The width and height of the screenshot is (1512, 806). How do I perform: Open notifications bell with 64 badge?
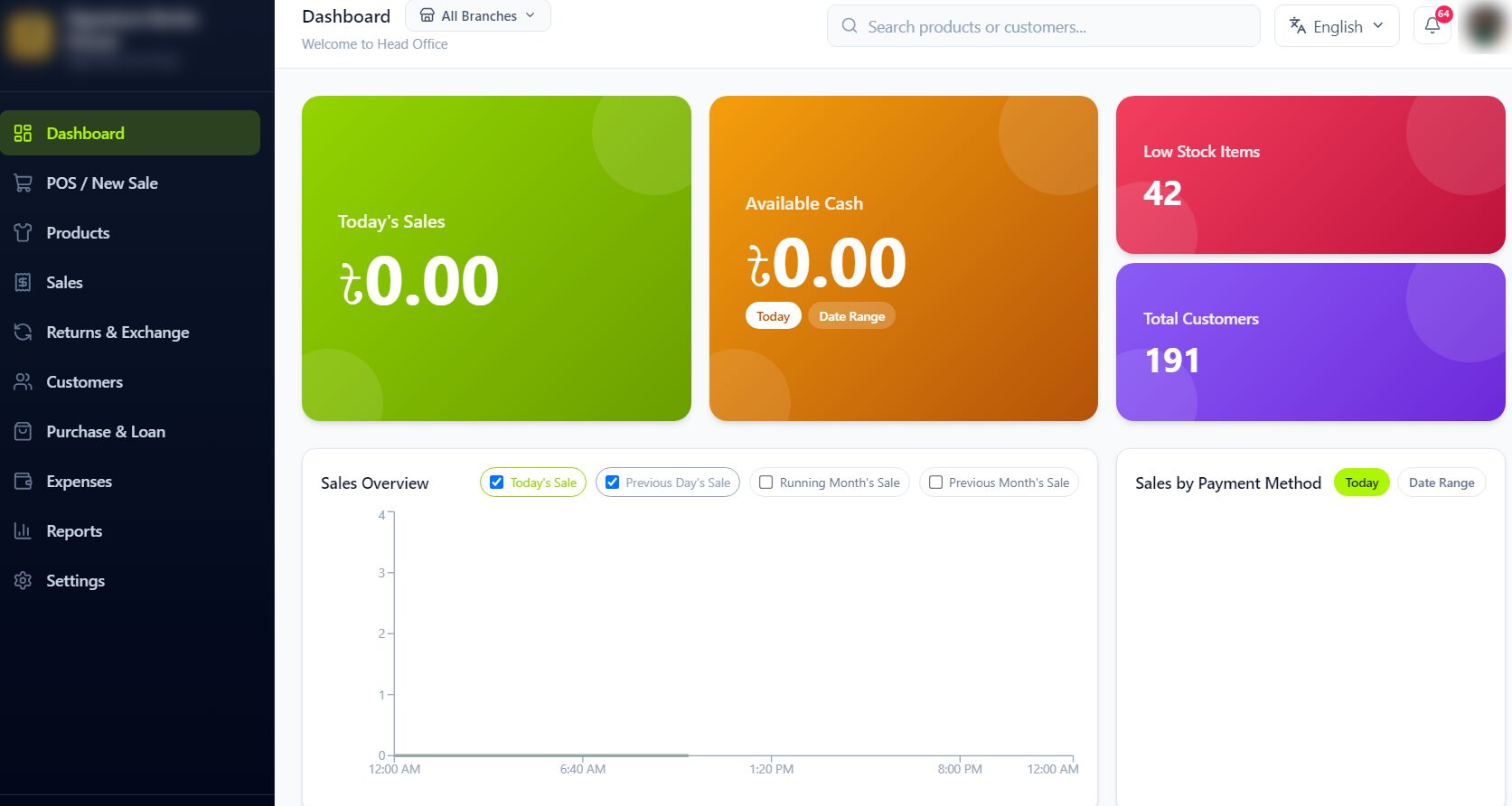pos(1432,25)
